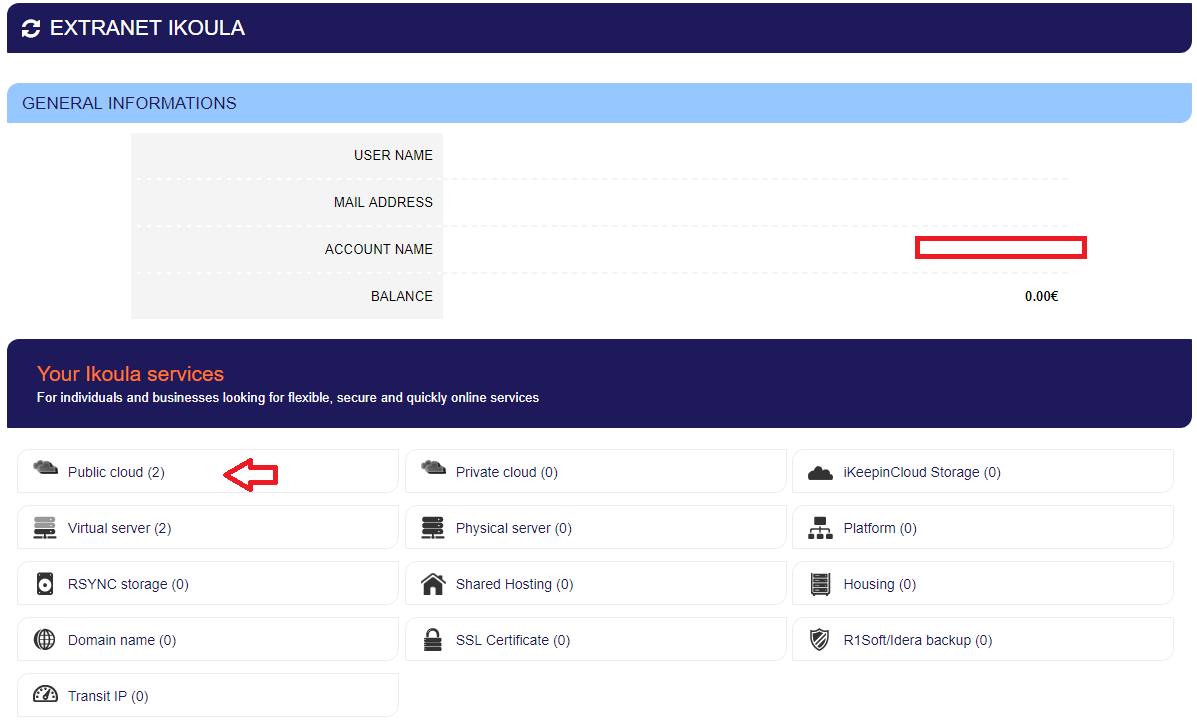Click the EXTRANET IKOULA header title

[x=147, y=28]
